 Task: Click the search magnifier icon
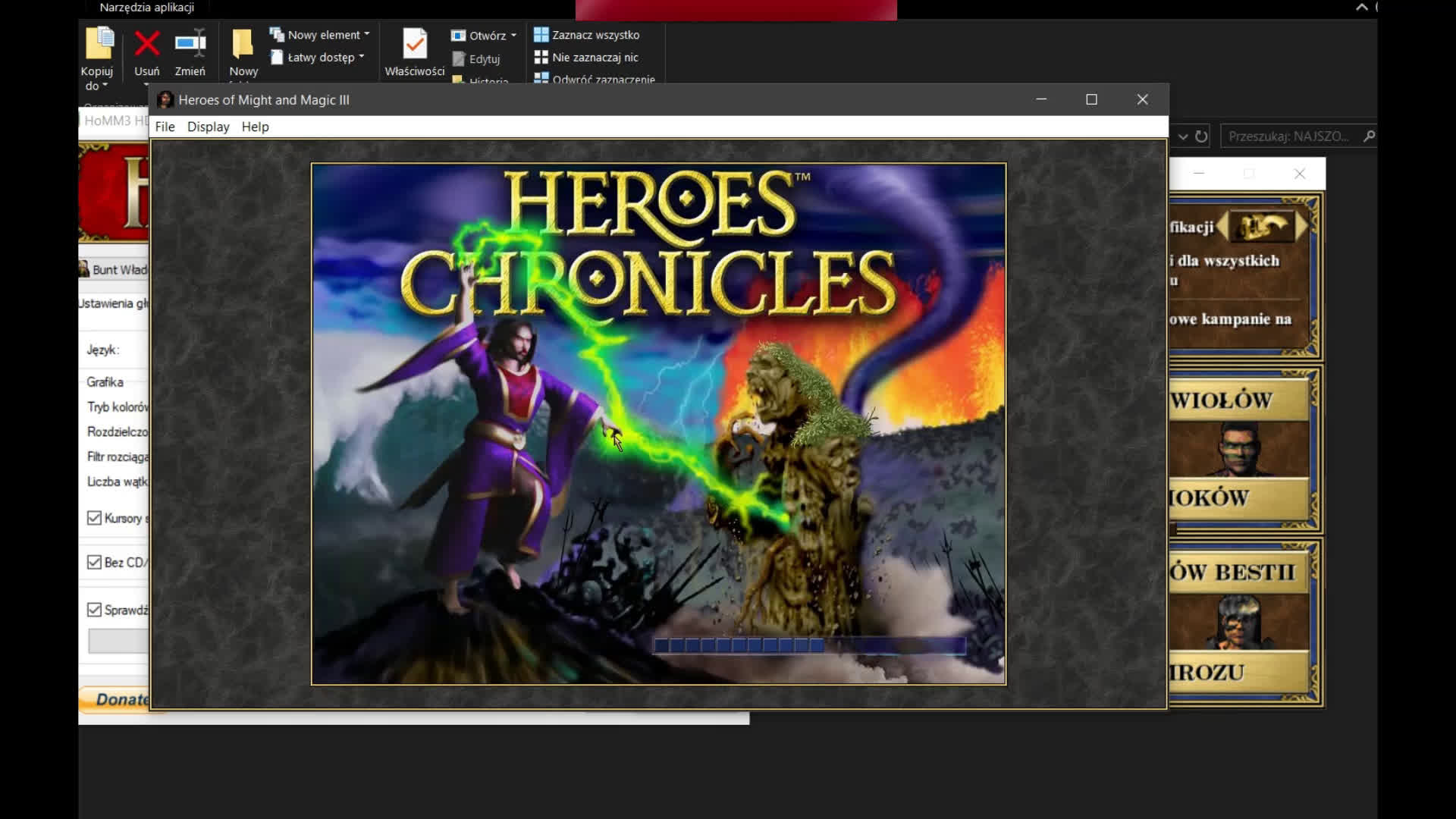click(1369, 136)
